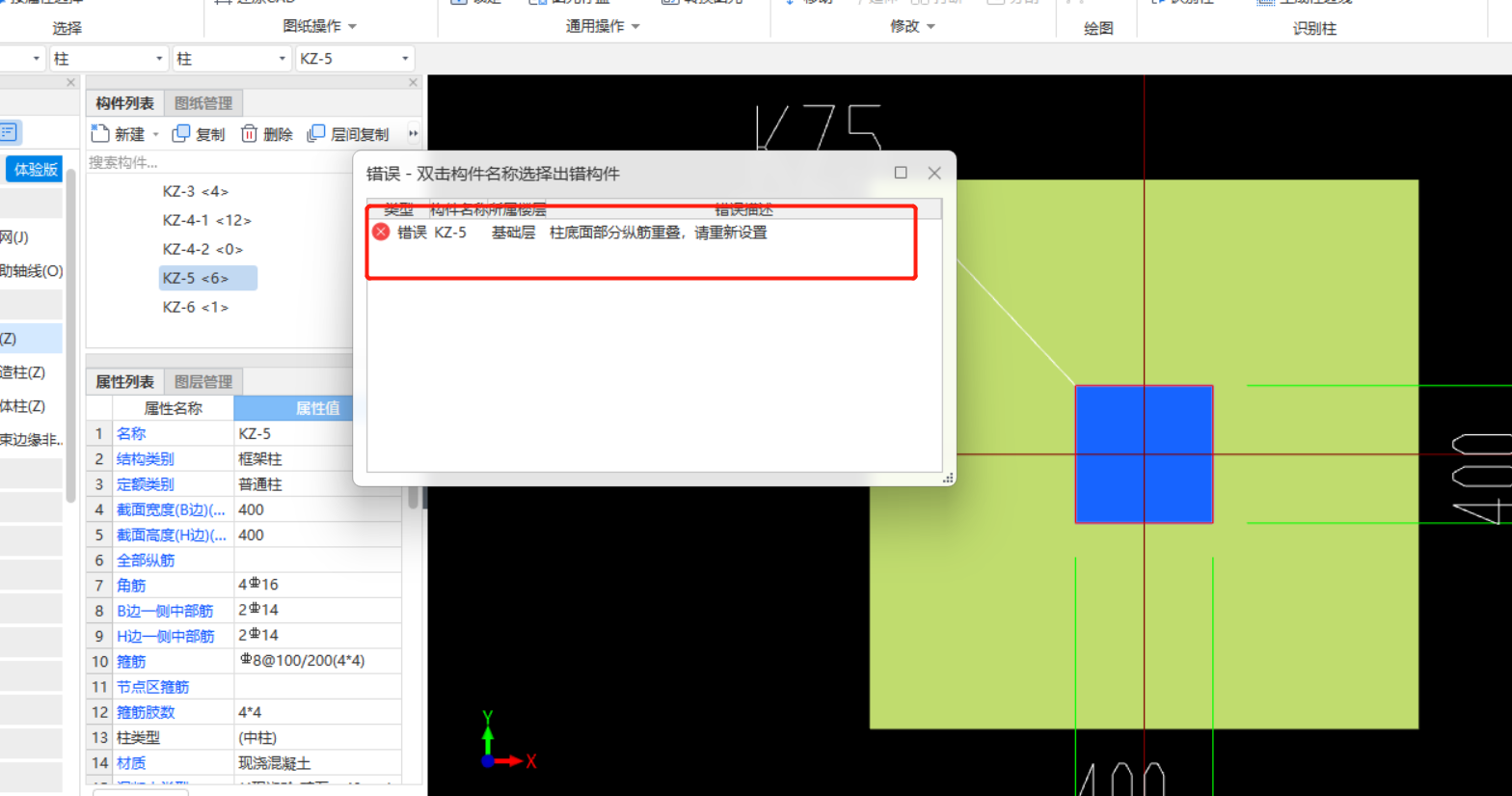Close the 错误 error dialog
The image size is (1512, 796).
[x=934, y=173]
